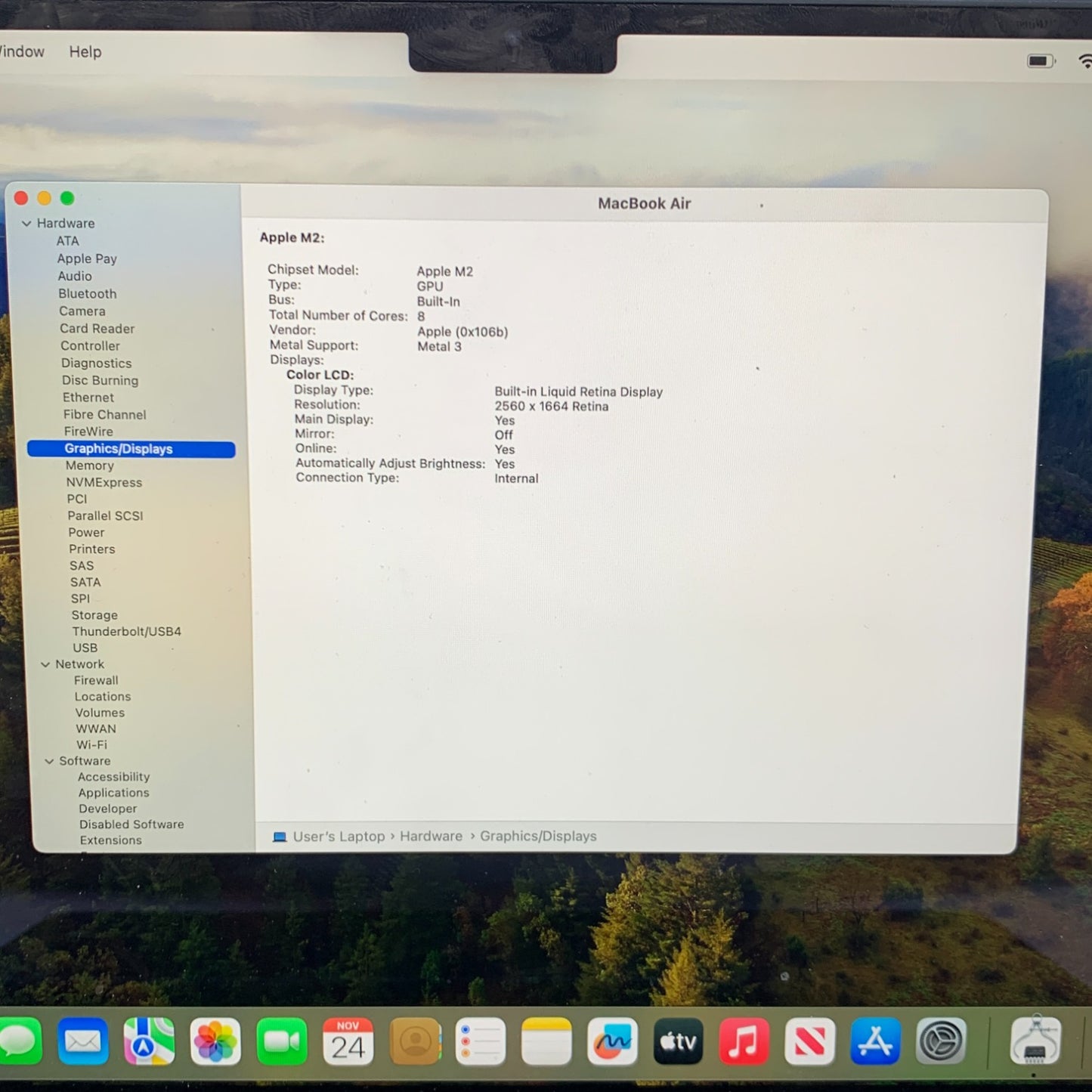1092x1092 pixels.
Task: Open FaceTime from the Dock
Action: [281, 1041]
